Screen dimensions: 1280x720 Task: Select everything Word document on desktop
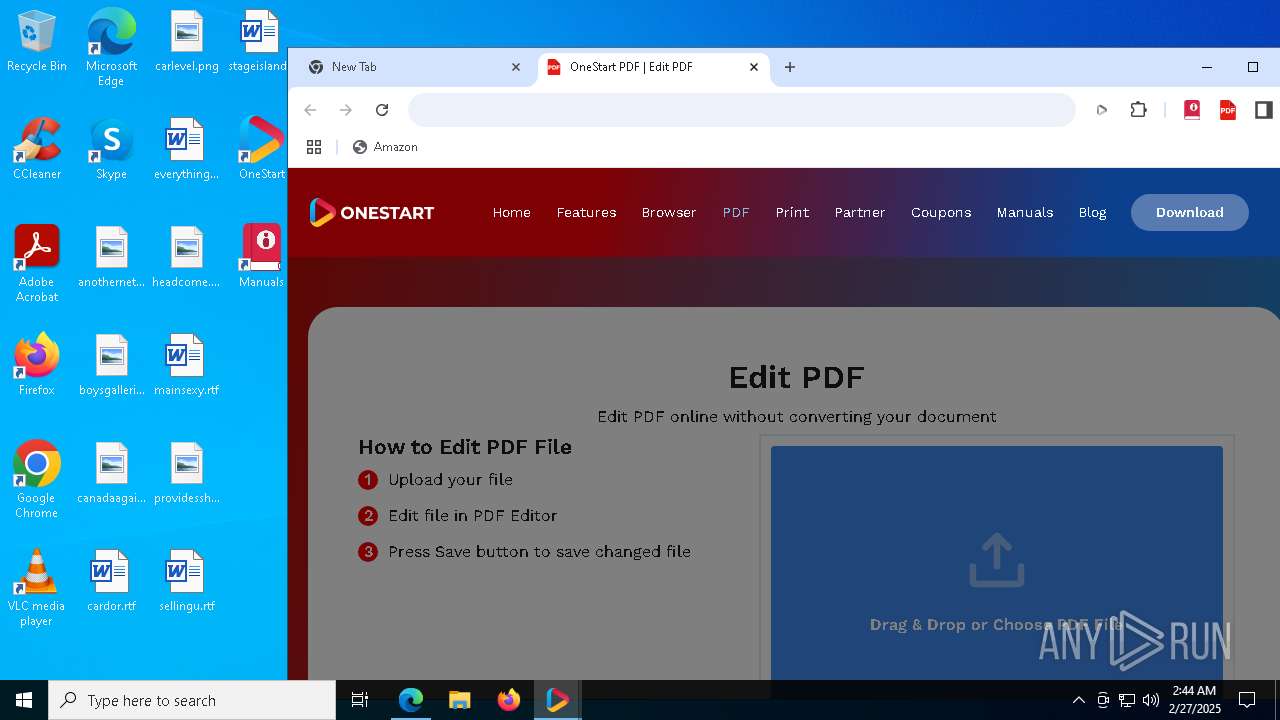tap(186, 150)
